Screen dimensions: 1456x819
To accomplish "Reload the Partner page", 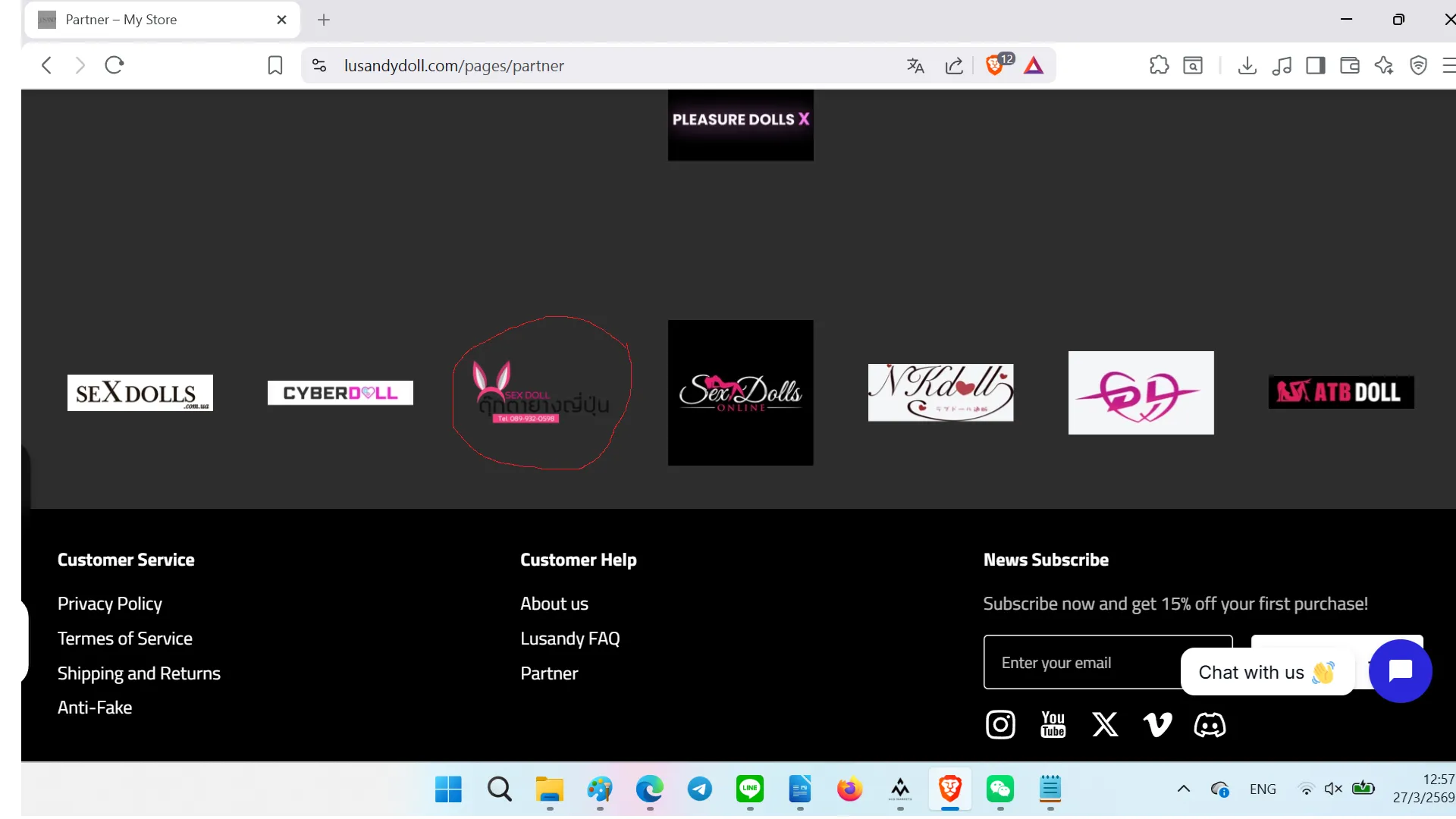I will [115, 65].
